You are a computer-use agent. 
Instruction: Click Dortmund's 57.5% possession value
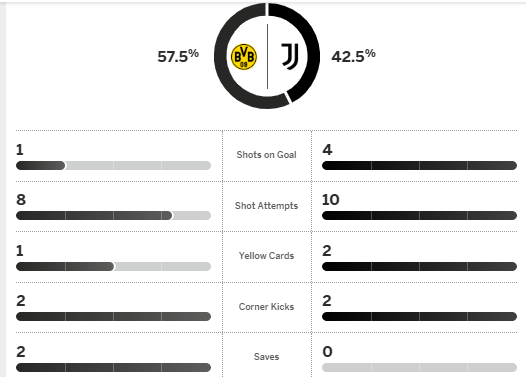point(178,56)
